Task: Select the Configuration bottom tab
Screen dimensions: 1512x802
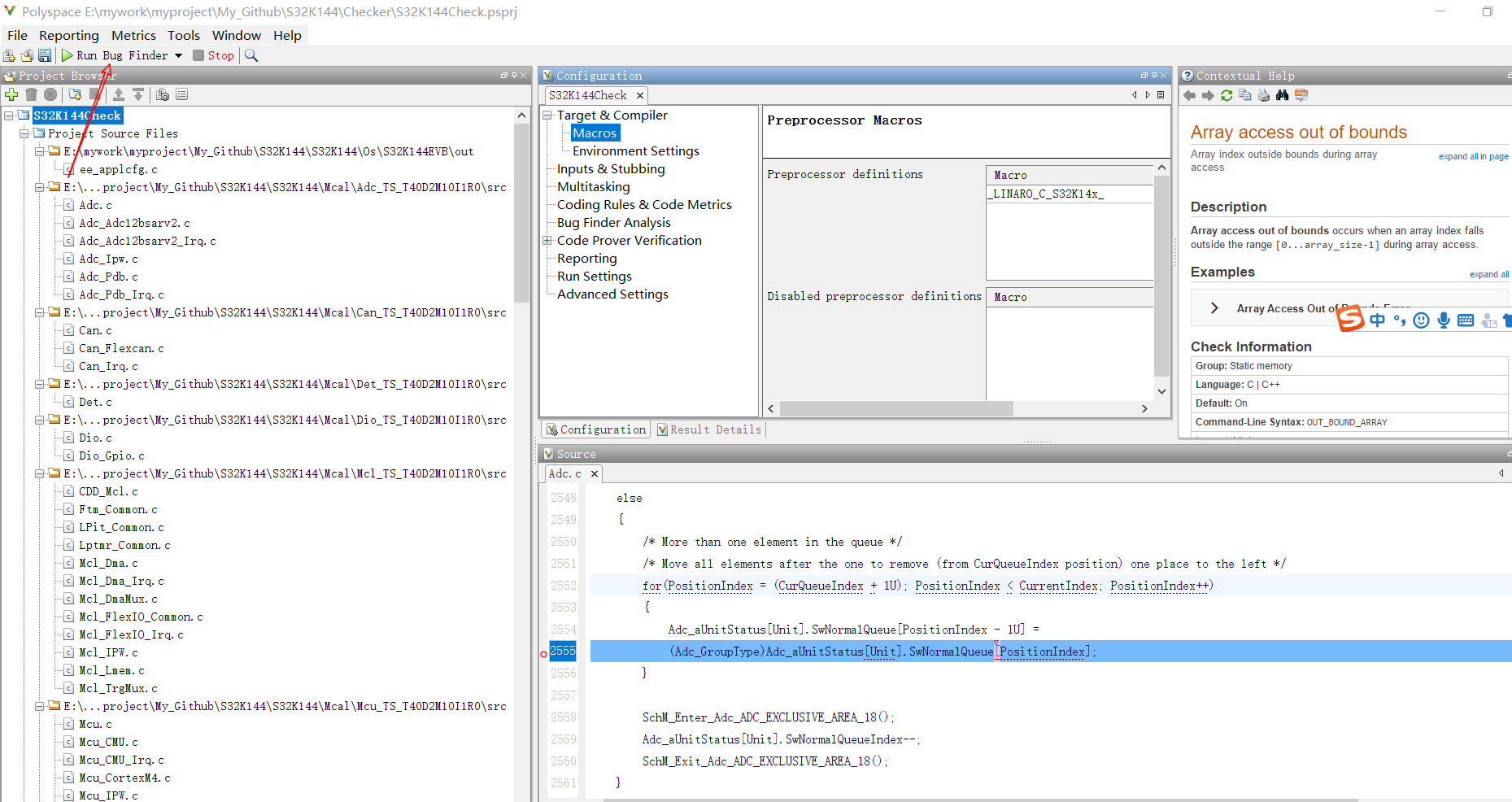Action: 596,429
